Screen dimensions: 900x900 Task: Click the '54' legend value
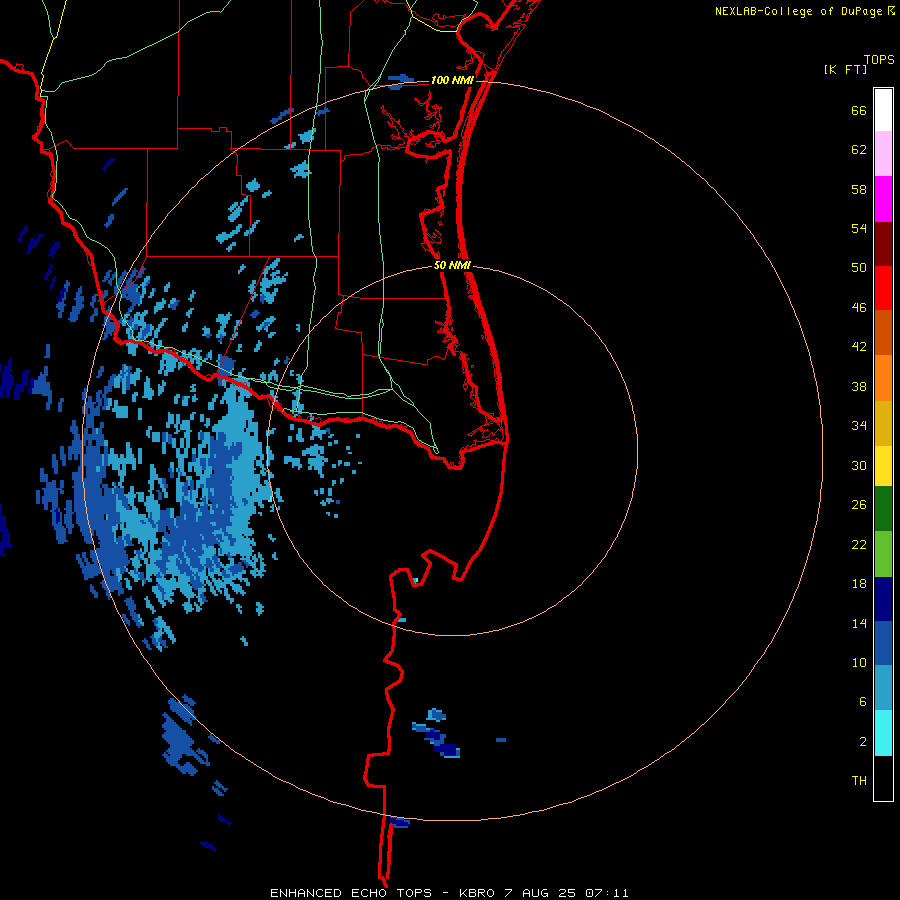tap(859, 228)
